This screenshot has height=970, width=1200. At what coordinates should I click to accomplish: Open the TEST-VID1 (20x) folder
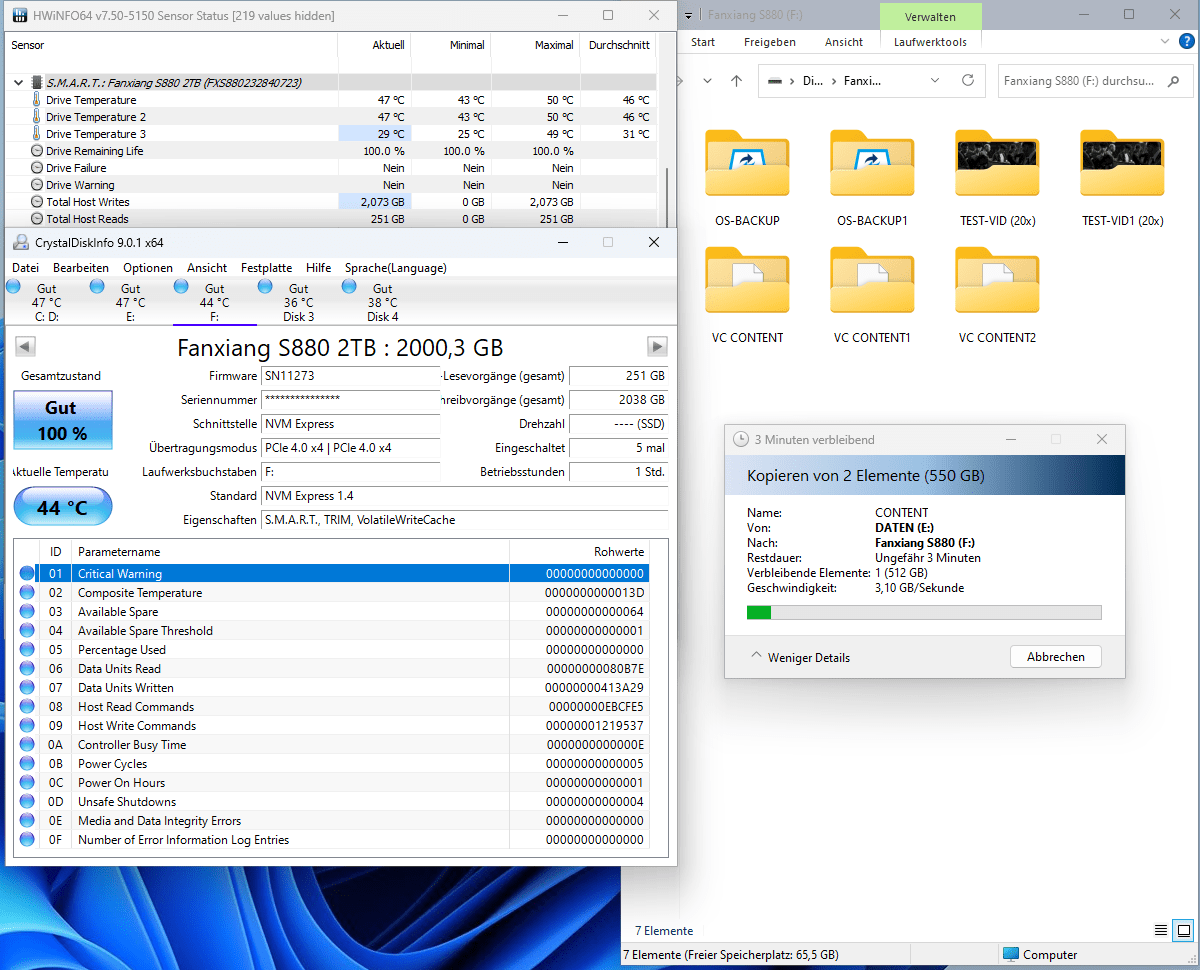(x=1122, y=178)
